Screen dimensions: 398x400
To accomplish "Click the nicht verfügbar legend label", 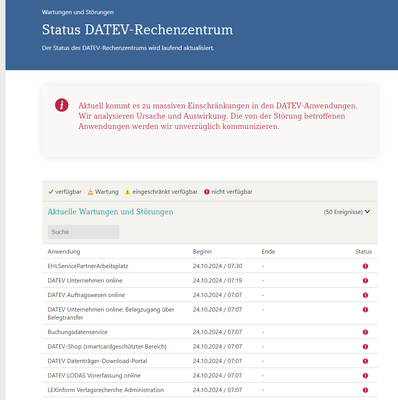I will 232,192.
